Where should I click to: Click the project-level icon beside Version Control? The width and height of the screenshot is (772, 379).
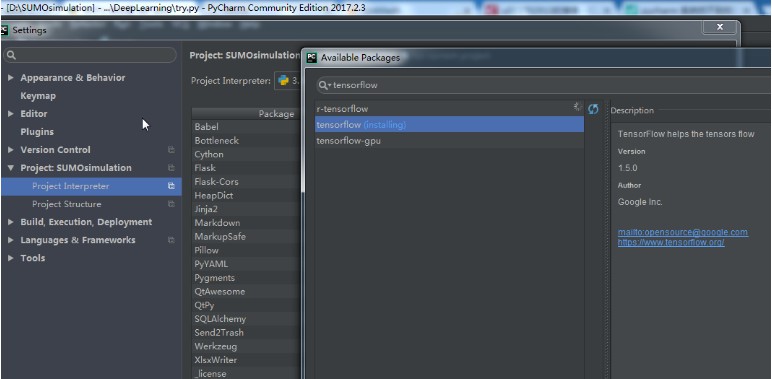point(171,150)
